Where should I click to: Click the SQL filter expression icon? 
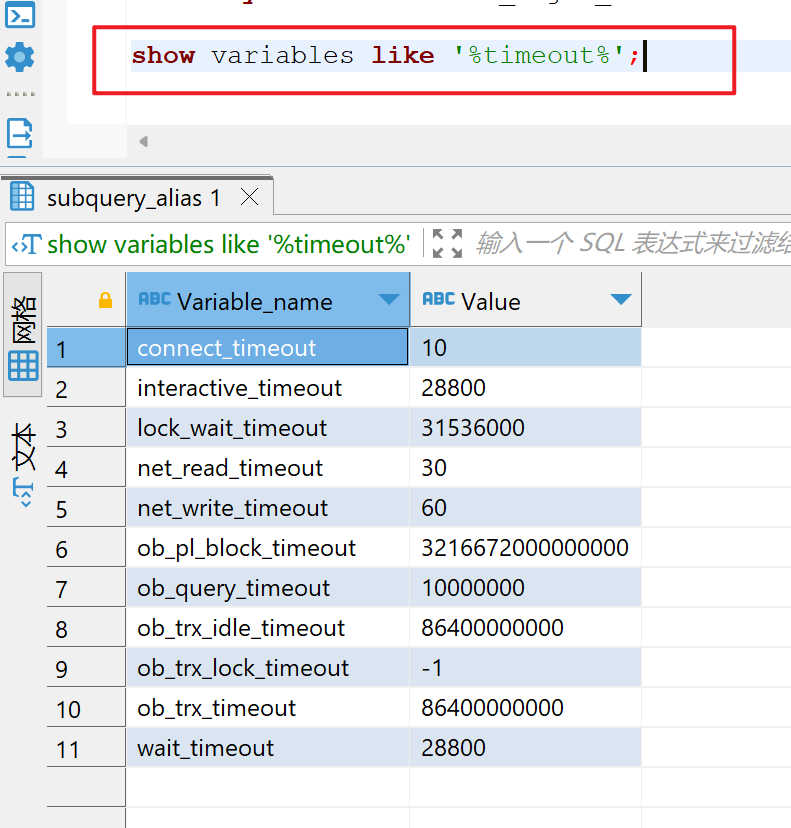coord(24,244)
